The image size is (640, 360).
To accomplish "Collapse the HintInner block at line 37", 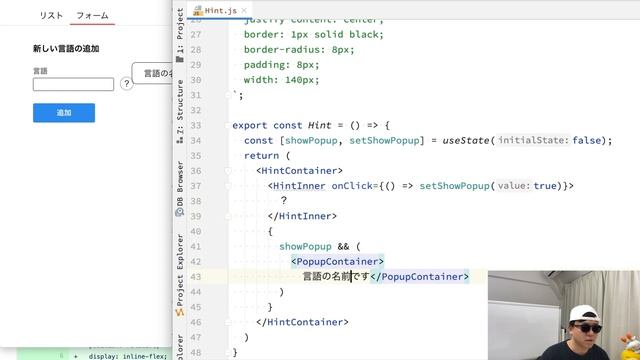I will pyautogui.click(x=228, y=186).
